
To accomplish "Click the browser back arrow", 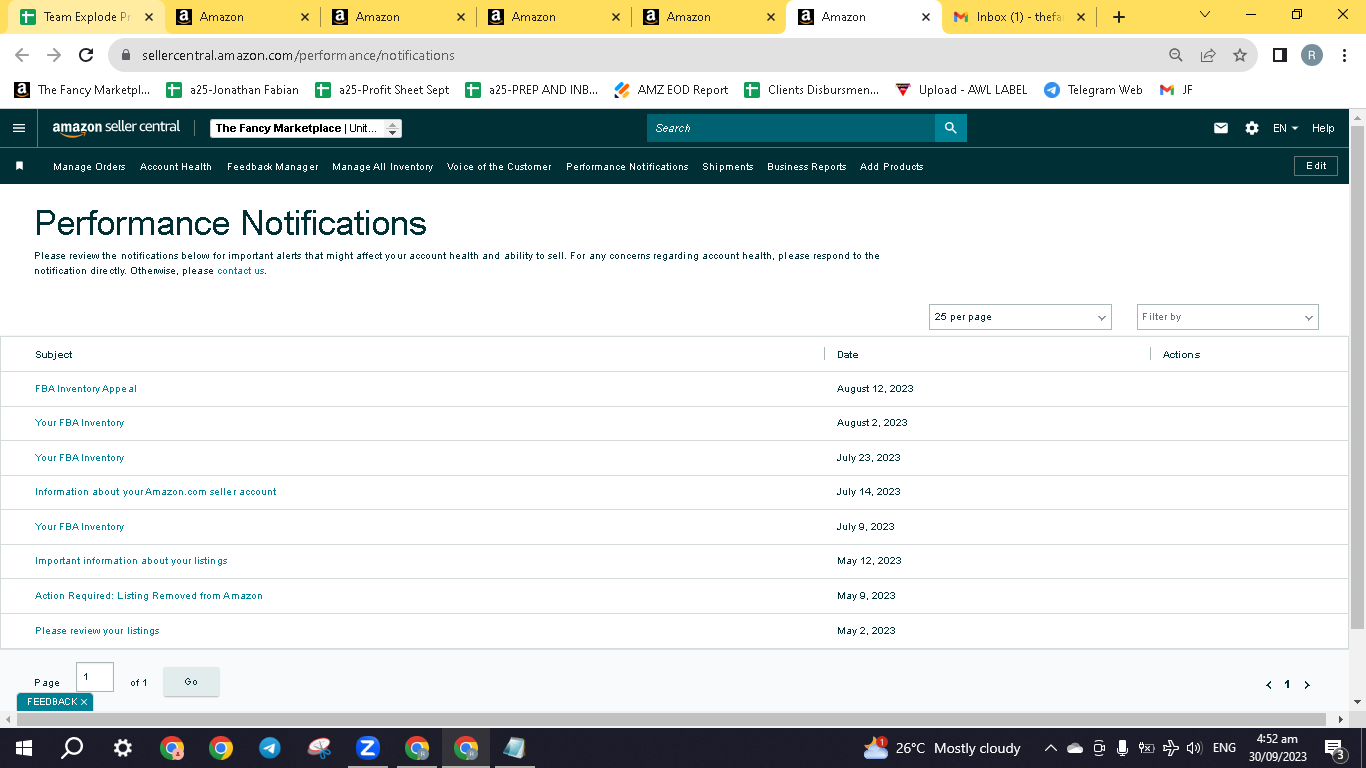I will click(x=22, y=55).
